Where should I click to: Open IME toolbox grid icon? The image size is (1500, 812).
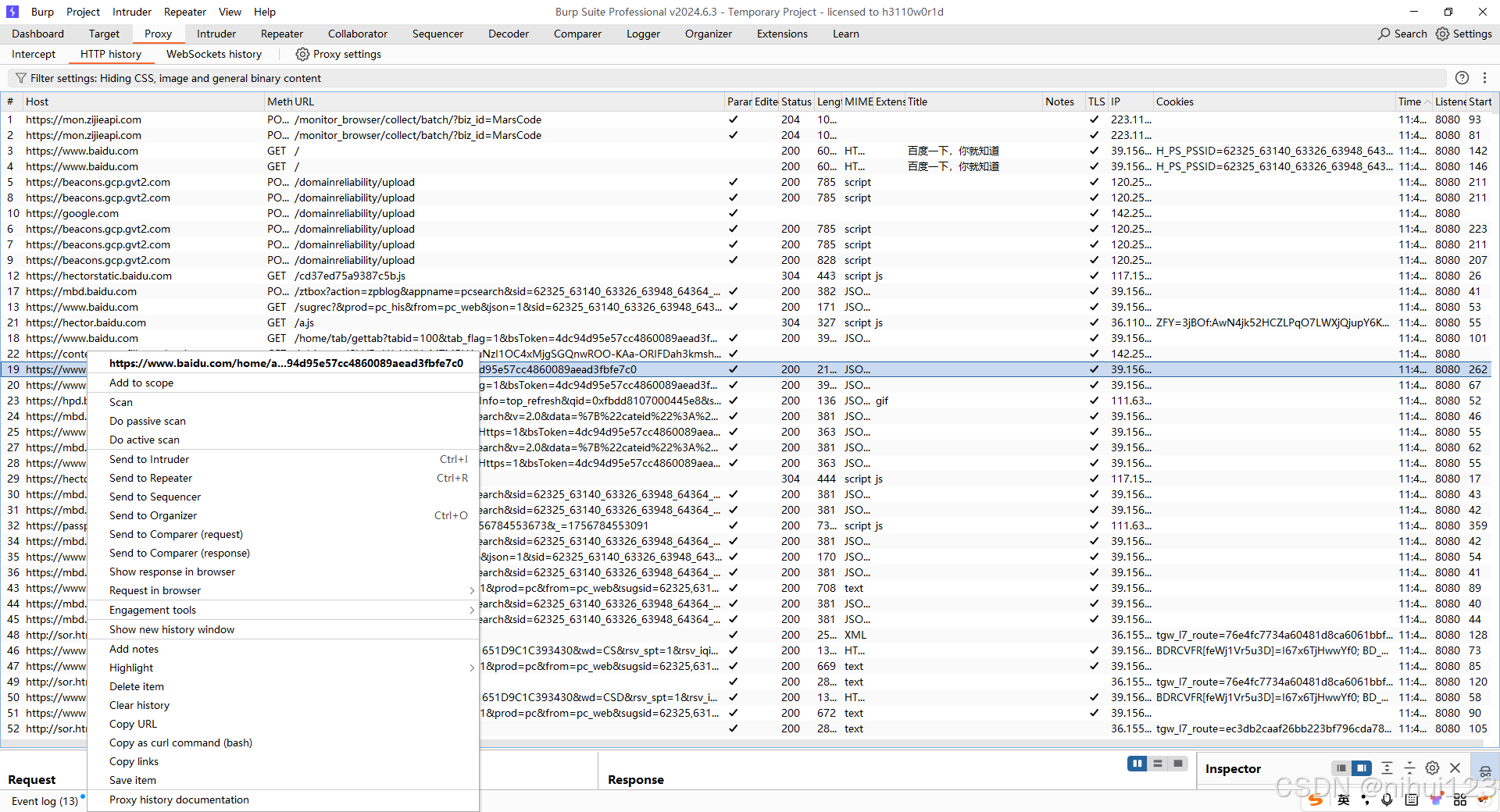point(1460,800)
